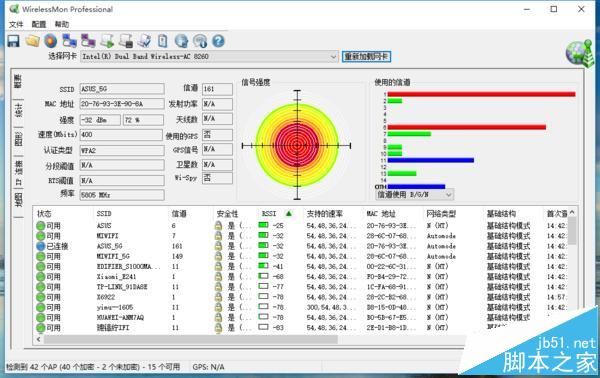
Task: Click the 重新加载网卡 button
Action: click(x=366, y=57)
